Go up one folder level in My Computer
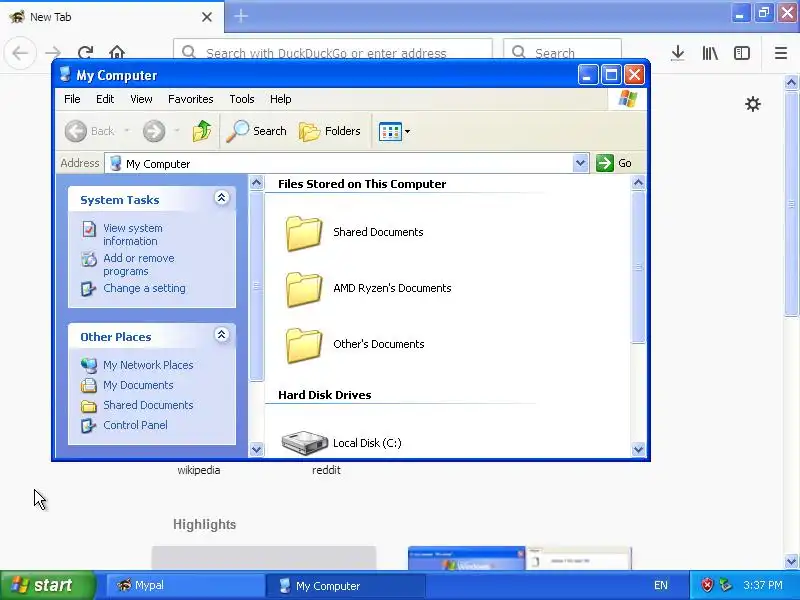This screenshot has height=600, width=800. click(x=202, y=131)
